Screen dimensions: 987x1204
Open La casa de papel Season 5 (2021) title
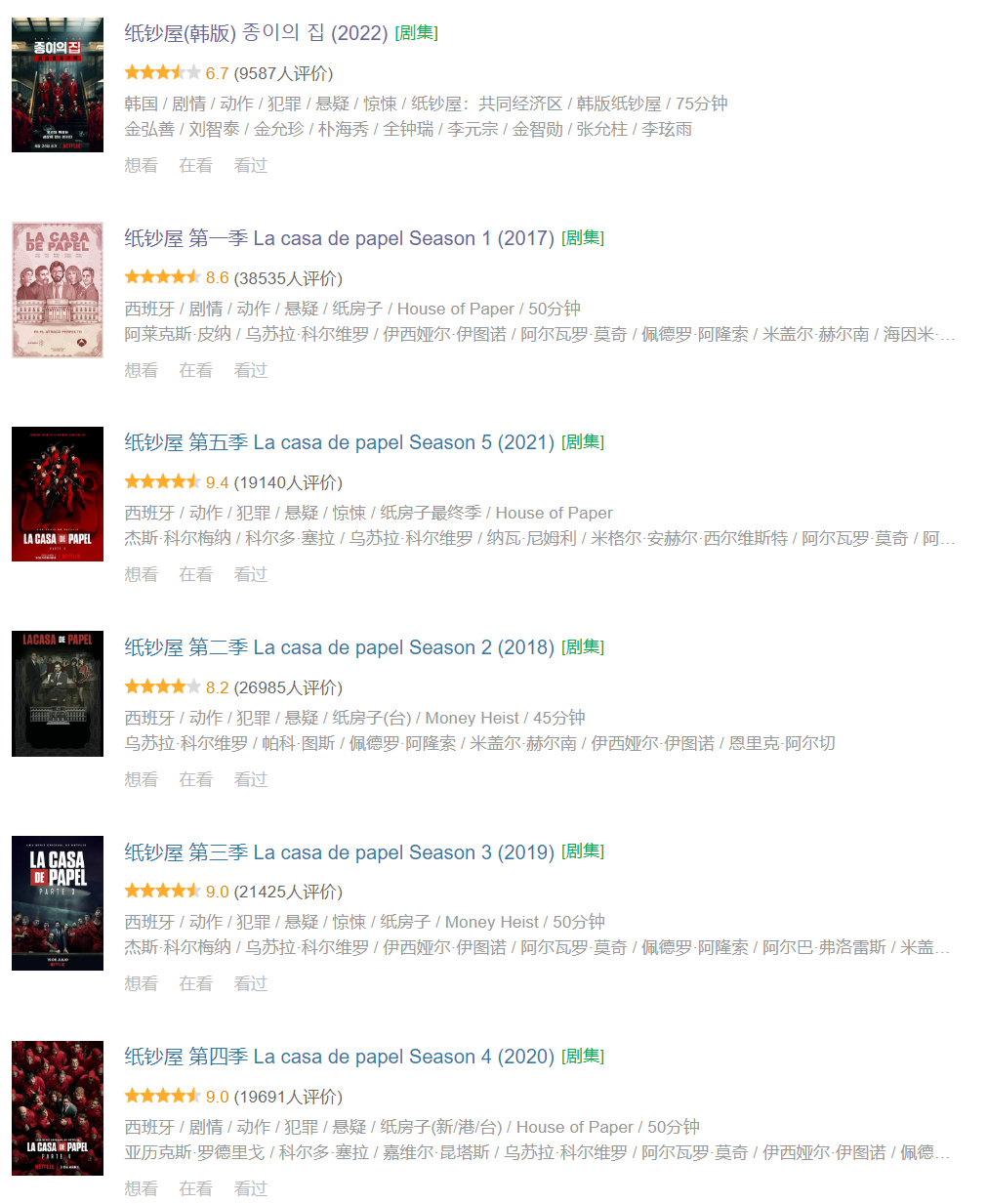339,442
